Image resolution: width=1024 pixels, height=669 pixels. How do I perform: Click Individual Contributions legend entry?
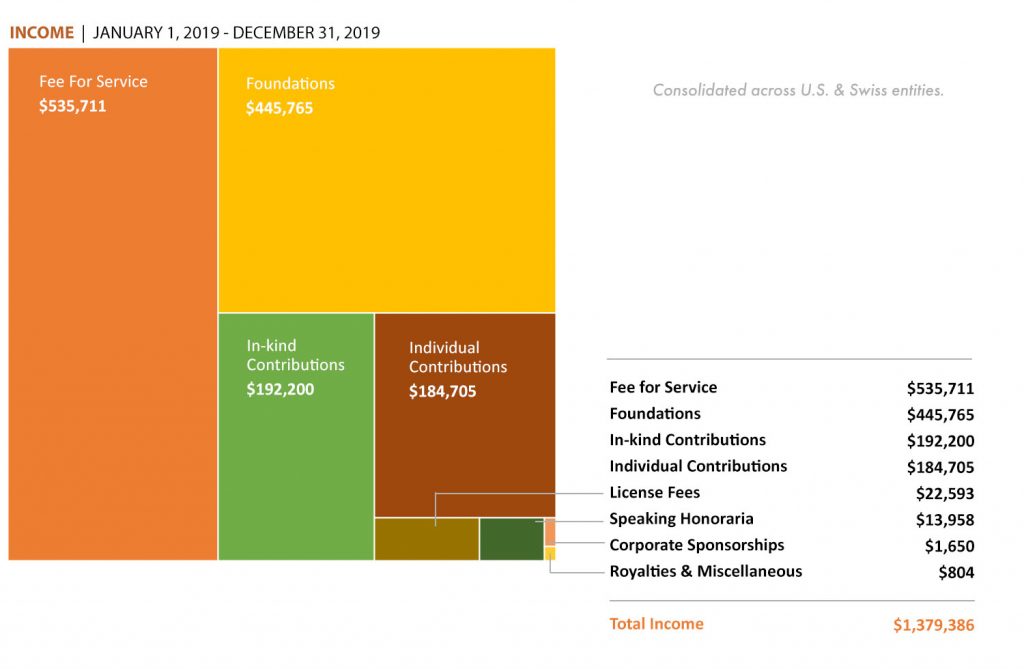click(x=698, y=466)
